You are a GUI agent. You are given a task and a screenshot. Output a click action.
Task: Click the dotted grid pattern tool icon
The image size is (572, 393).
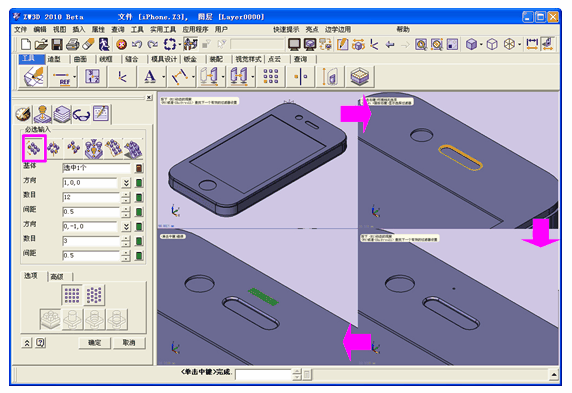(270, 77)
